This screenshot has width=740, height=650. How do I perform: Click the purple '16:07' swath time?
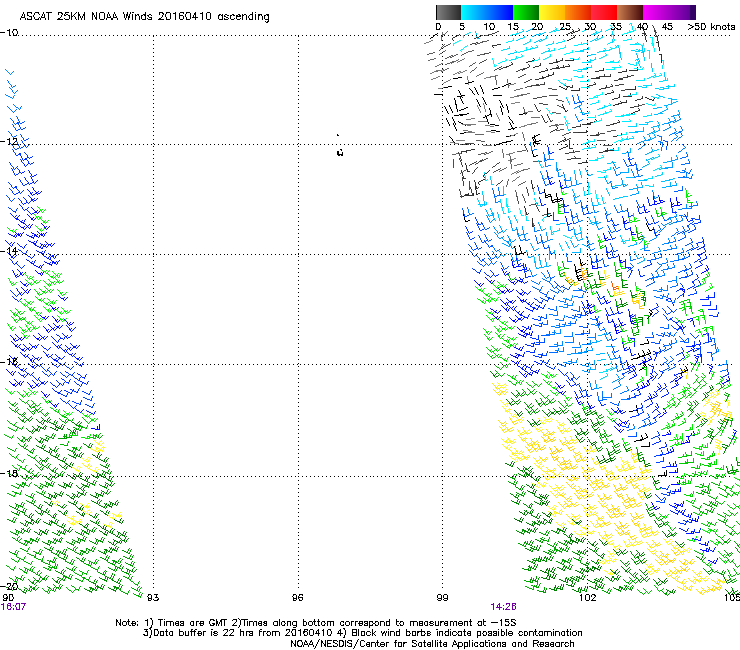pos(13,607)
